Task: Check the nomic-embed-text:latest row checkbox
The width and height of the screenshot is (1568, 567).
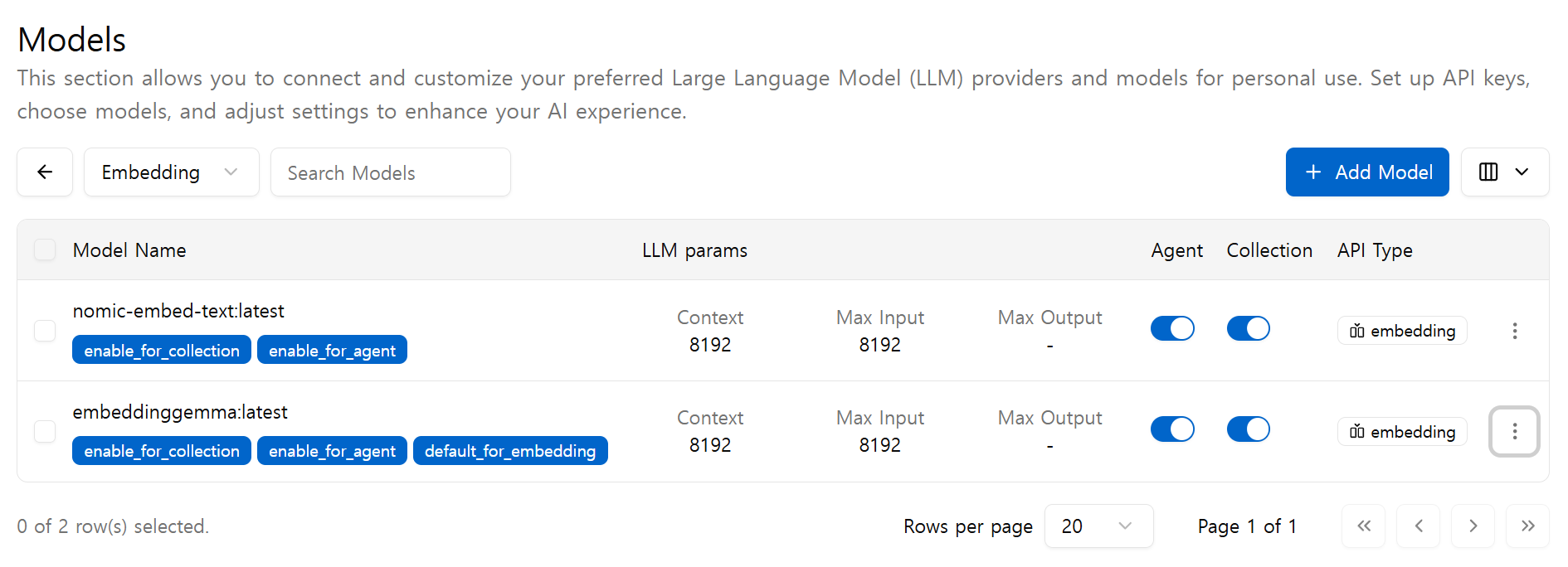Action: [x=45, y=331]
